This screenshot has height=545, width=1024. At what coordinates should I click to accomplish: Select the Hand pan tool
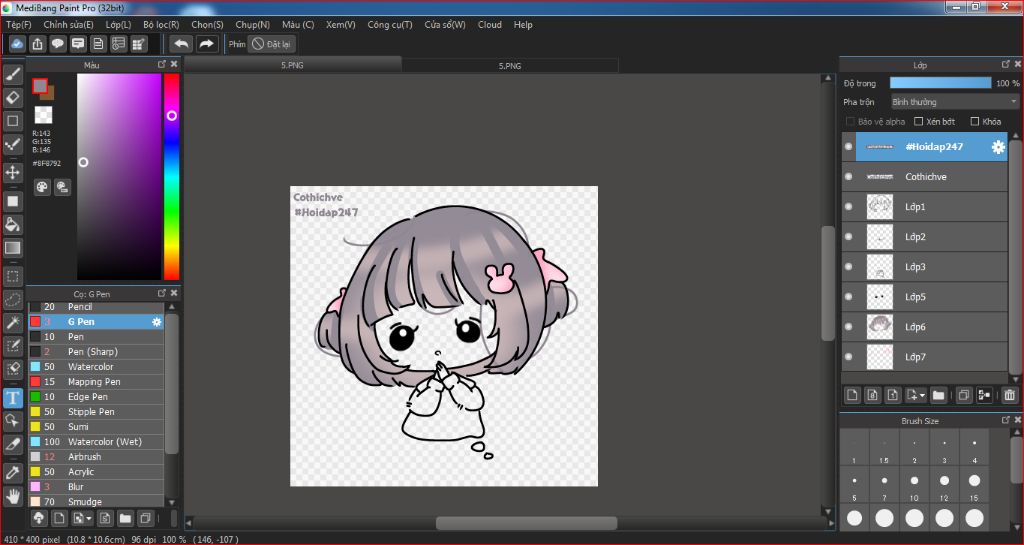(12, 497)
